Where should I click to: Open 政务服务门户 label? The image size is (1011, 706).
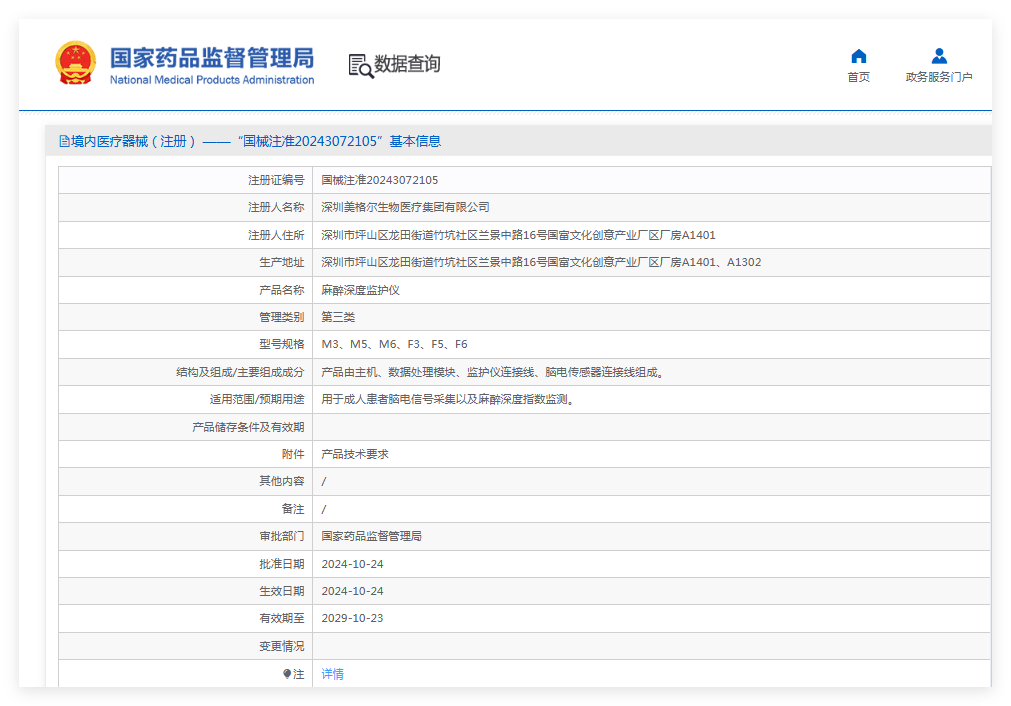[939, 77]
